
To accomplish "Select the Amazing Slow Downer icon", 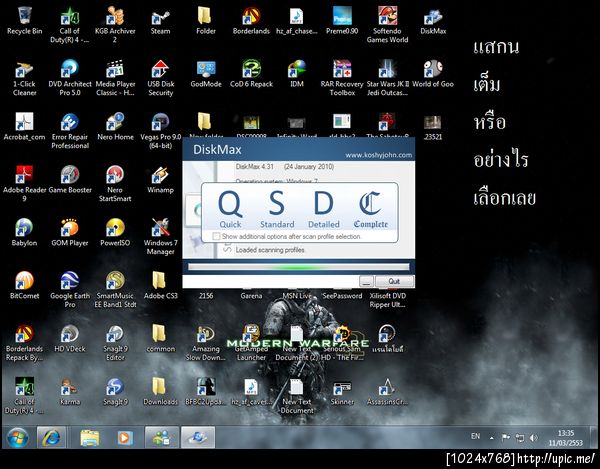I will click(x=206, y=342).
